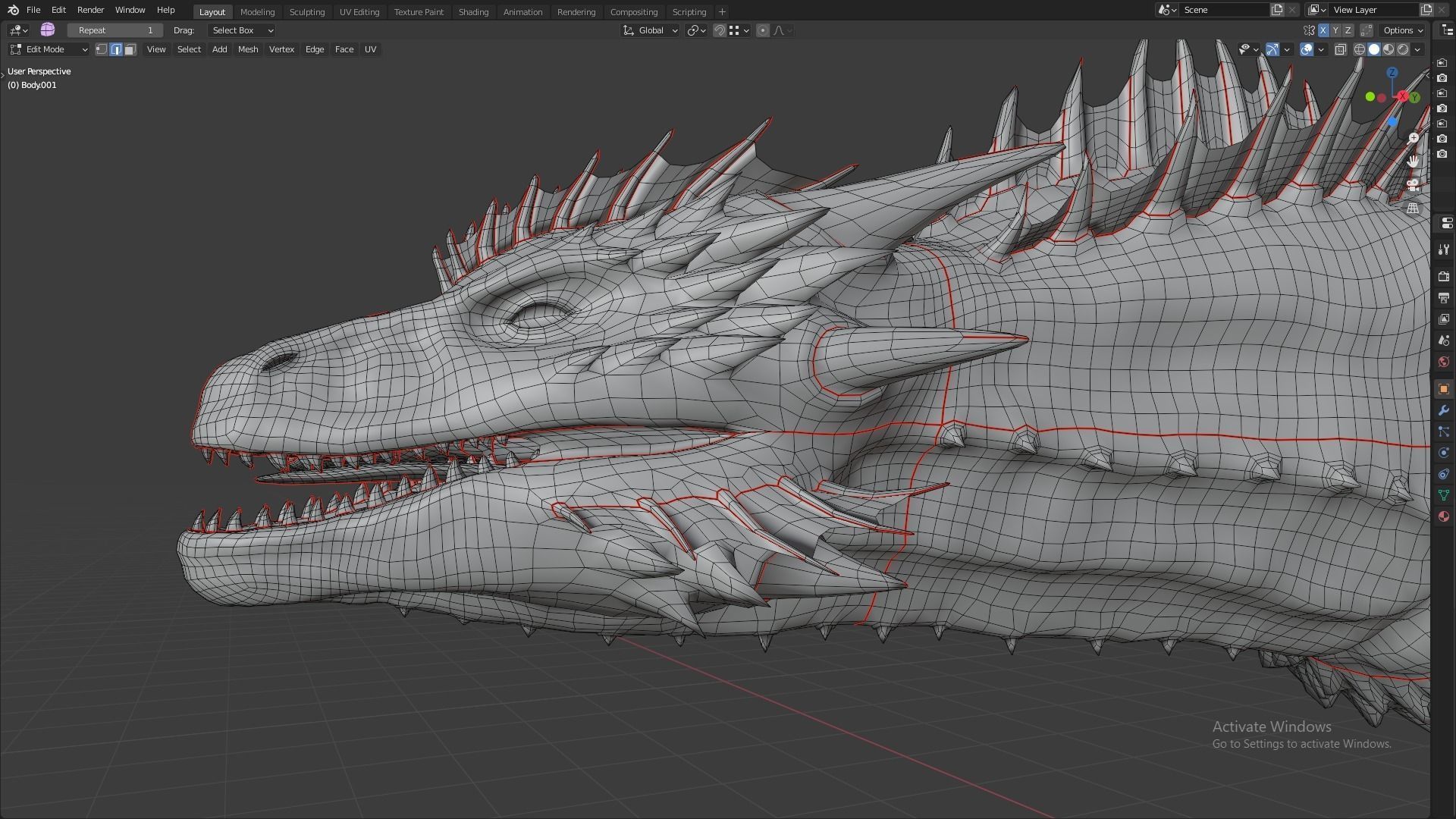This screenshot has height=819, width=1456.
Task: Open the editor type selector icon
Action: 18,30
